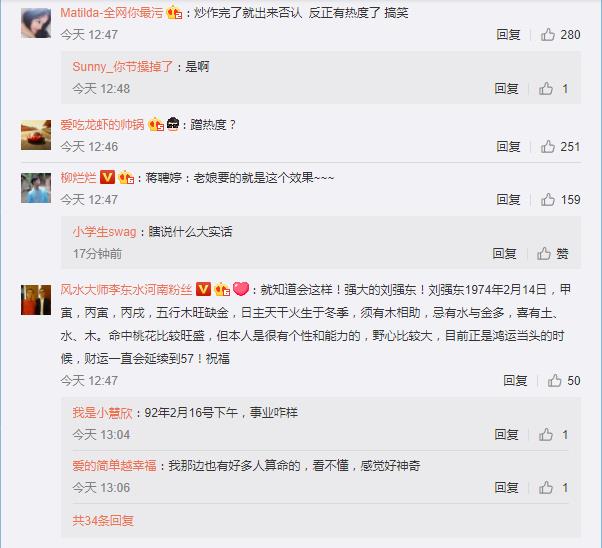View 柳烂烂's avatar thumbnail

(x=36, y=188)
